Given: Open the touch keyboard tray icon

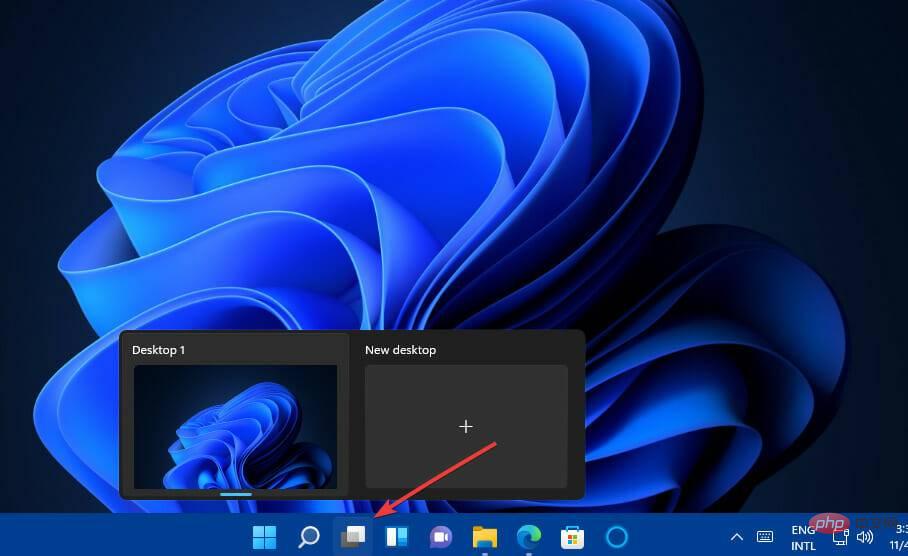Looking at the screenshot, I should click(765, 537).
